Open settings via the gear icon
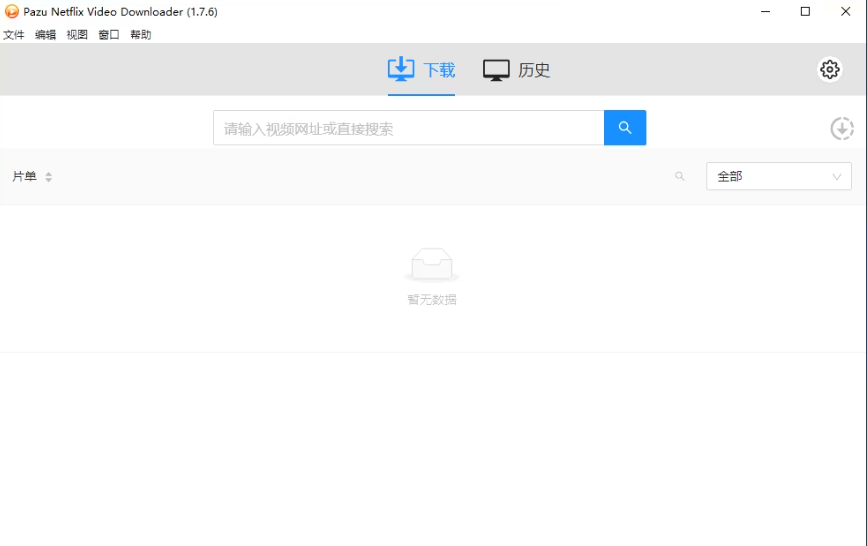Viewport: 867px width, 546px height. click(x=829, y=70)
